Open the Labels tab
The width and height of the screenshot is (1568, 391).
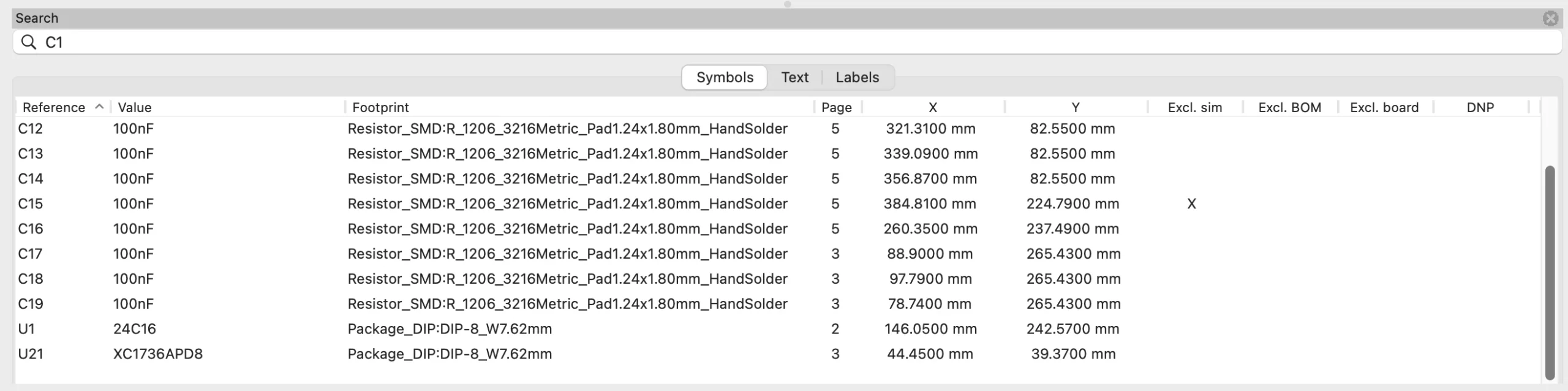point(857,77)
